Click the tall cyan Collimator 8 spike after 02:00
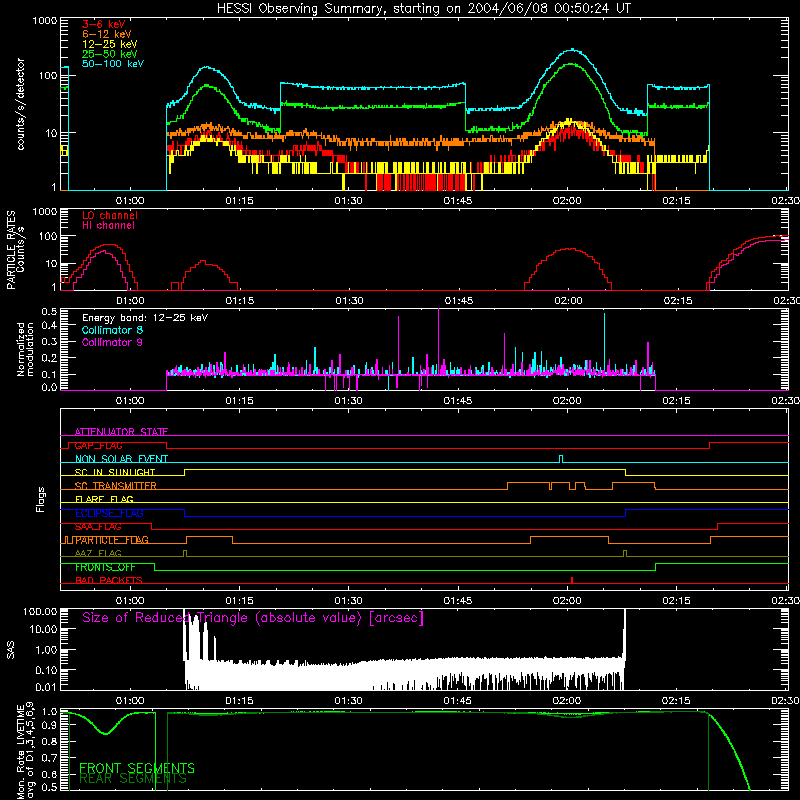Viewport: 800px width, 800px height. tap(605, 343)
